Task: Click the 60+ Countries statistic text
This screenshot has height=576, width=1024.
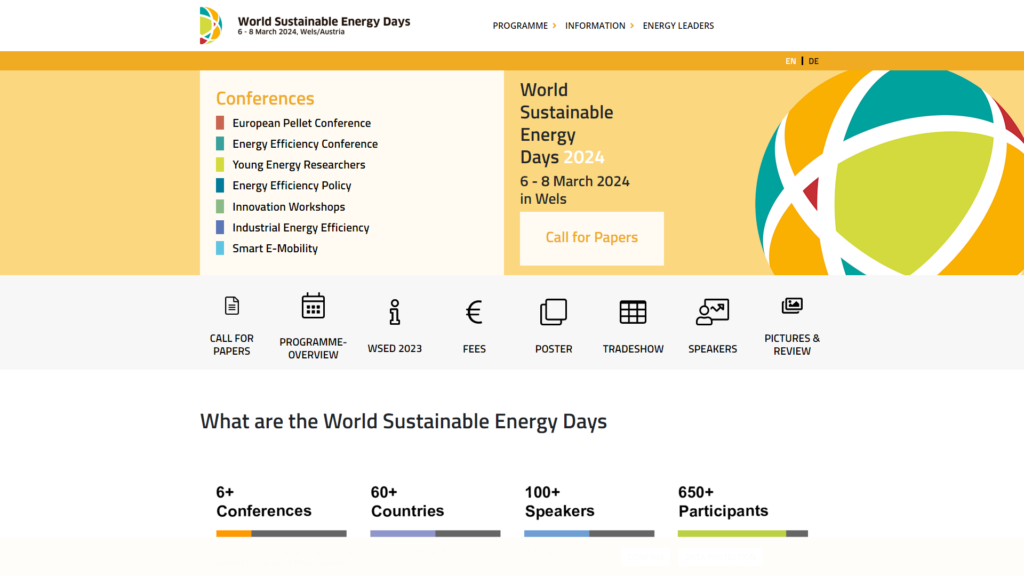Action: (x=408, y=502)
